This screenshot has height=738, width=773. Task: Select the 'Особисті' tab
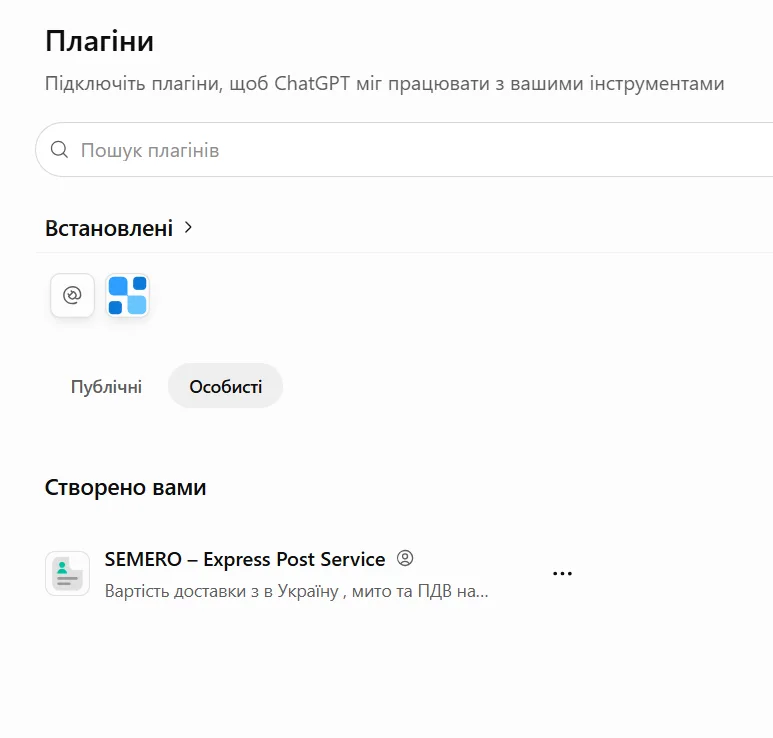coord(226,387)
